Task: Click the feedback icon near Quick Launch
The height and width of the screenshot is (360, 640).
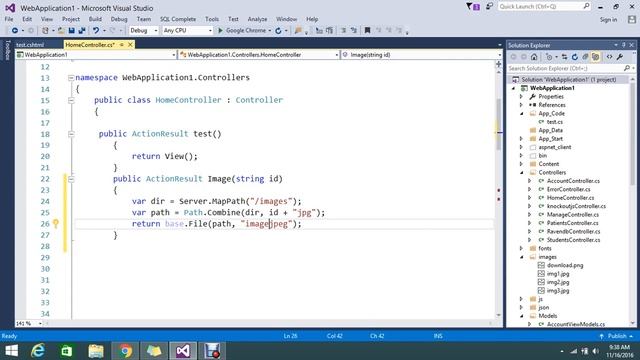Action: click(x=489, y=6)
